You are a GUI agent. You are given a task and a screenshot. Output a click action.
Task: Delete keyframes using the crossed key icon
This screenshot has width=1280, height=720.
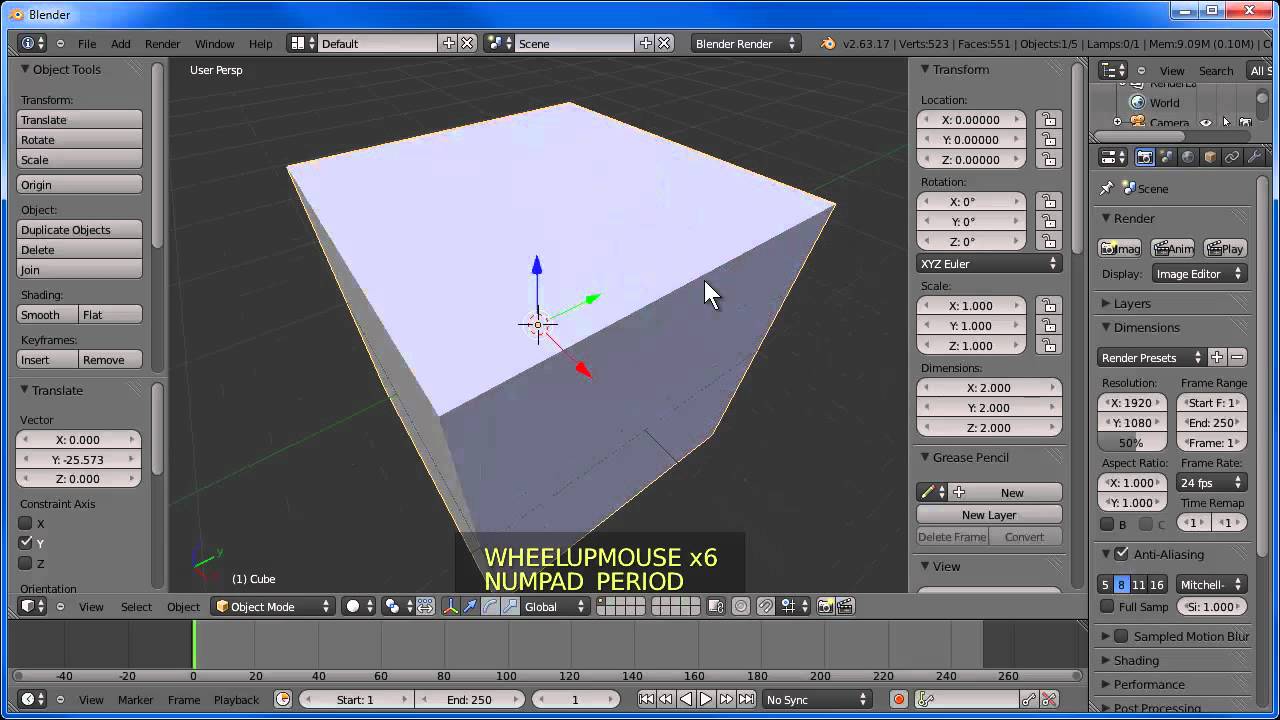click(x=1049, y=700)
